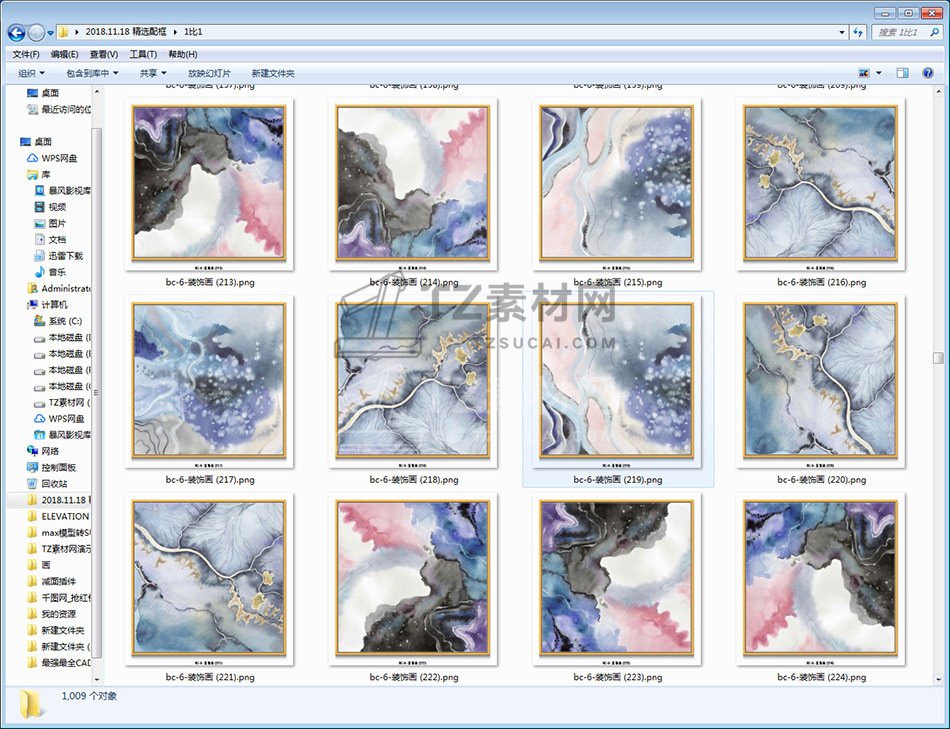Click the sidebar scroll down arrow

(96, 679)
